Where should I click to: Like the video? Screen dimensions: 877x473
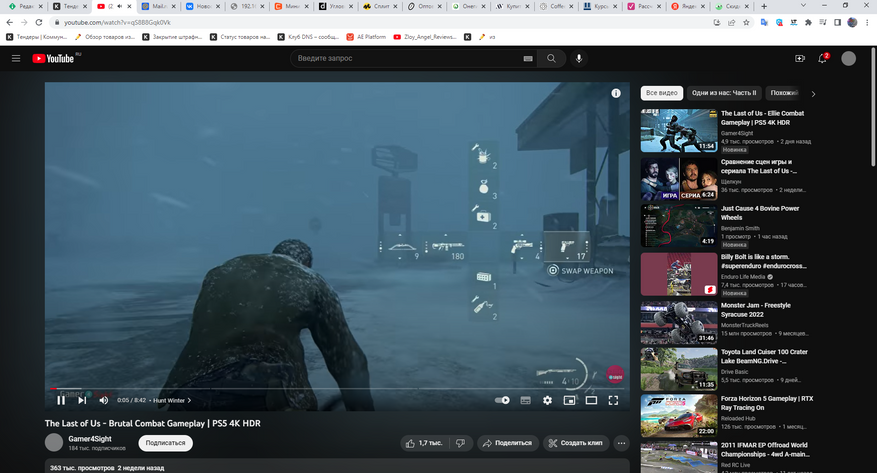pyautogui.click(x=423, y=443)
